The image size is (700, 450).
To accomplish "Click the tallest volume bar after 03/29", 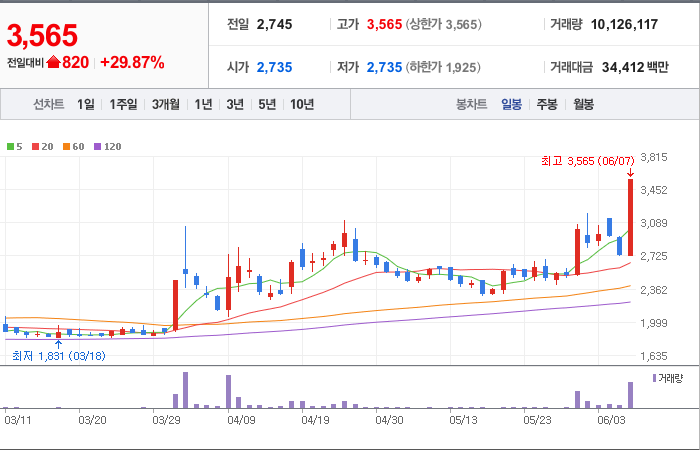I will click(185, 390).
